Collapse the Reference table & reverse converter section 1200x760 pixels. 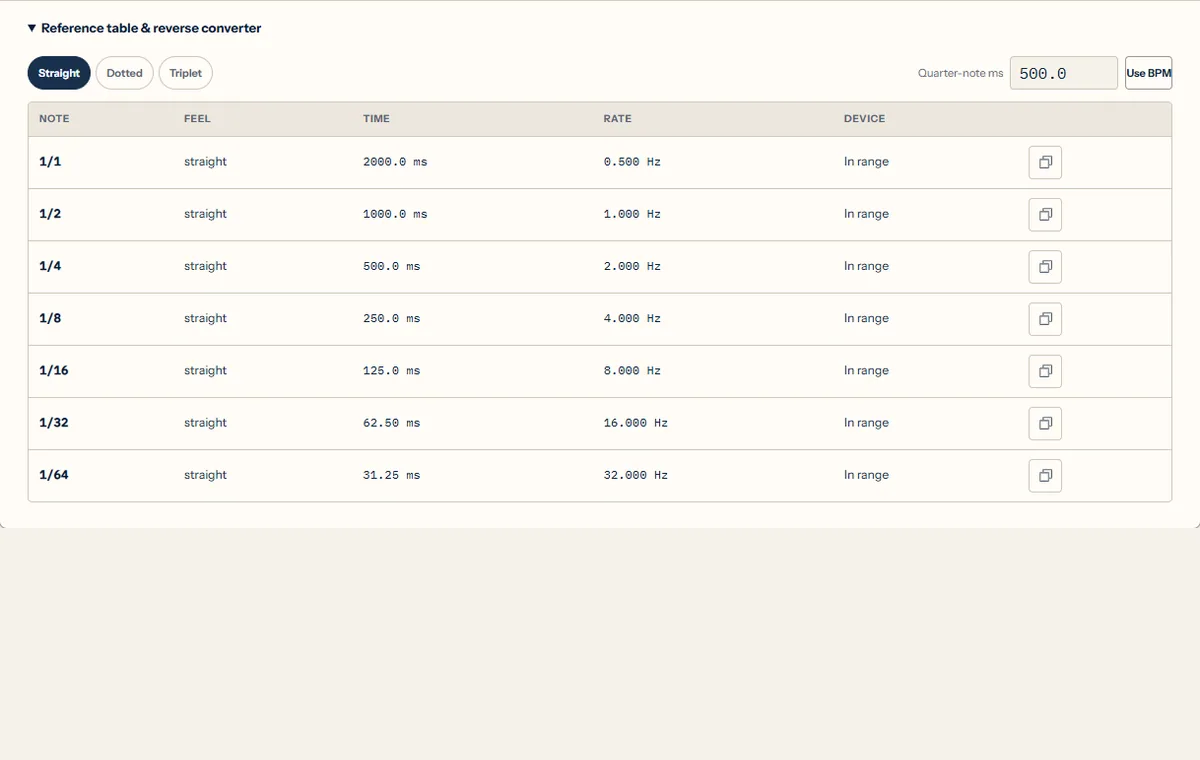tap(145, 28)
